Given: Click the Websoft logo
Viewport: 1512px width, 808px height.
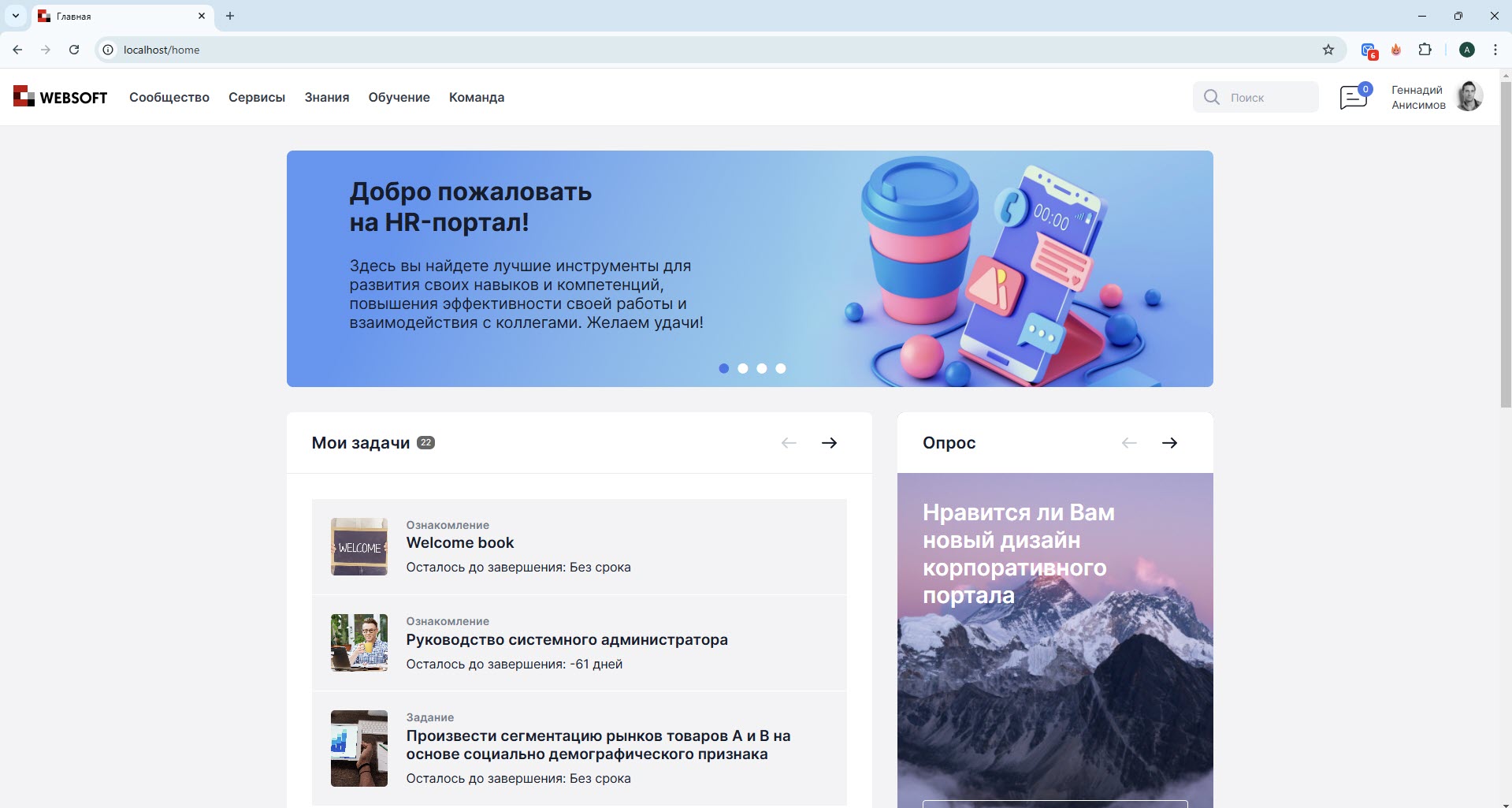Looking at the screenshot, I should (59, 96).
